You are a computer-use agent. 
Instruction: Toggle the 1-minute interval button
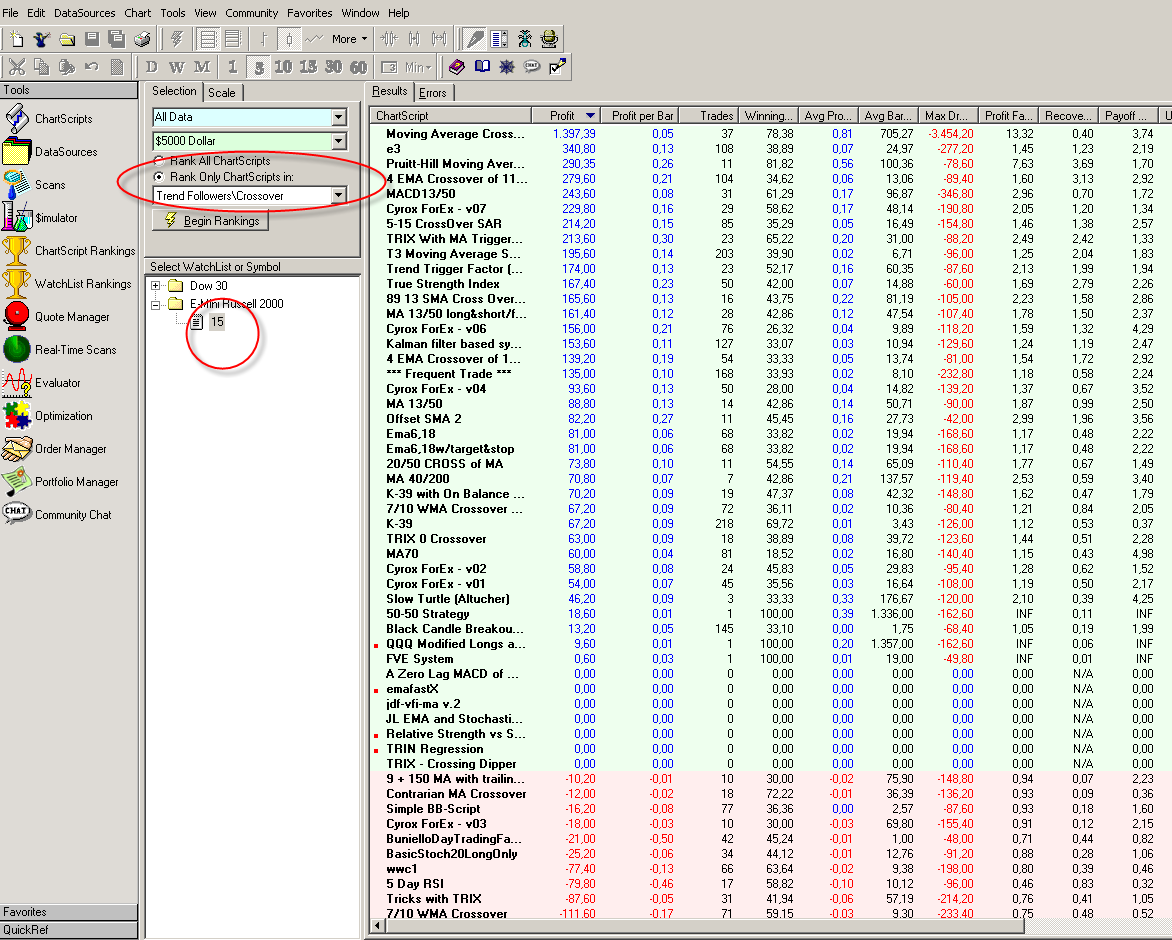tap(232, 67)
